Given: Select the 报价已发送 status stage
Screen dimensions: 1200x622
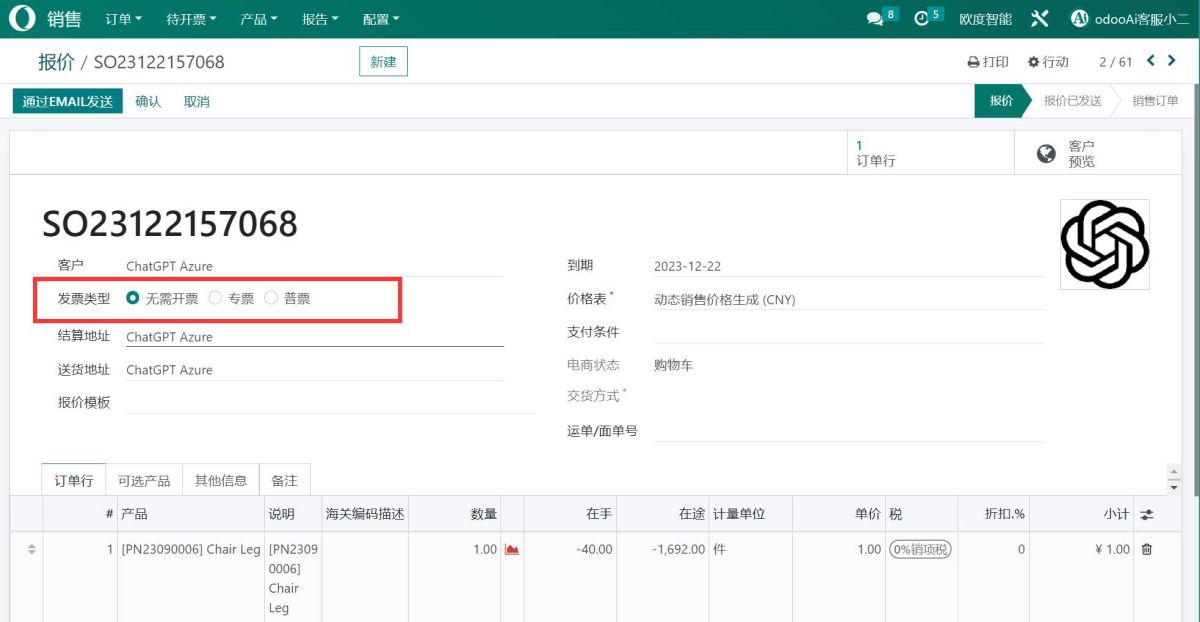Looking at the screenshot, I should (x=1072, y=101).
